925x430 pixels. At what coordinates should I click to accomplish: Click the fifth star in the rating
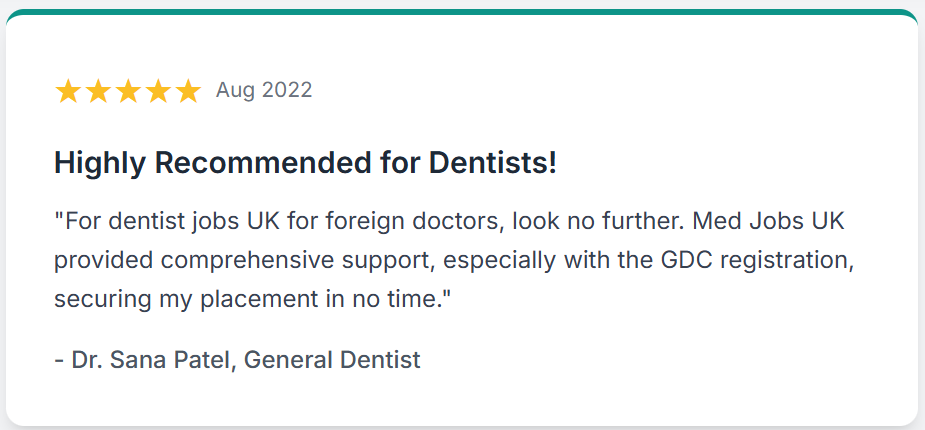pos(188,91)
